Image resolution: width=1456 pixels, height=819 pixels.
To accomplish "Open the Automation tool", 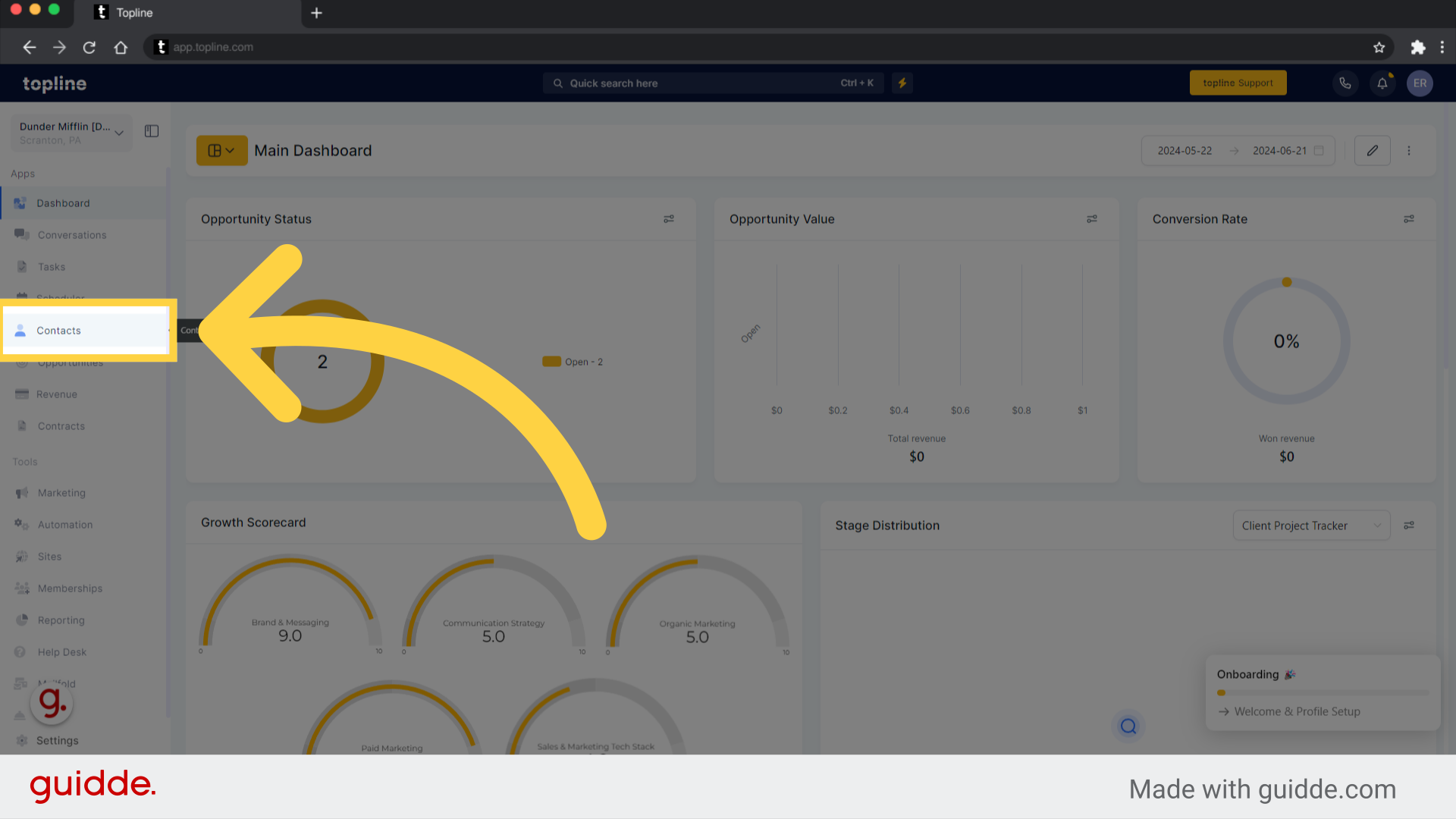I will click(65, 524).
